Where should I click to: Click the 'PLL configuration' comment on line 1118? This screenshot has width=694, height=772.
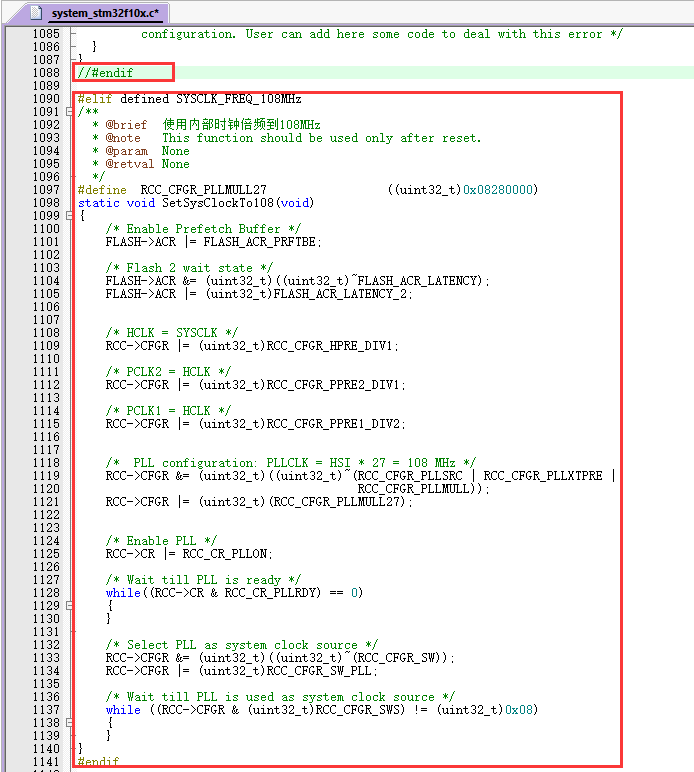(290, 463)
